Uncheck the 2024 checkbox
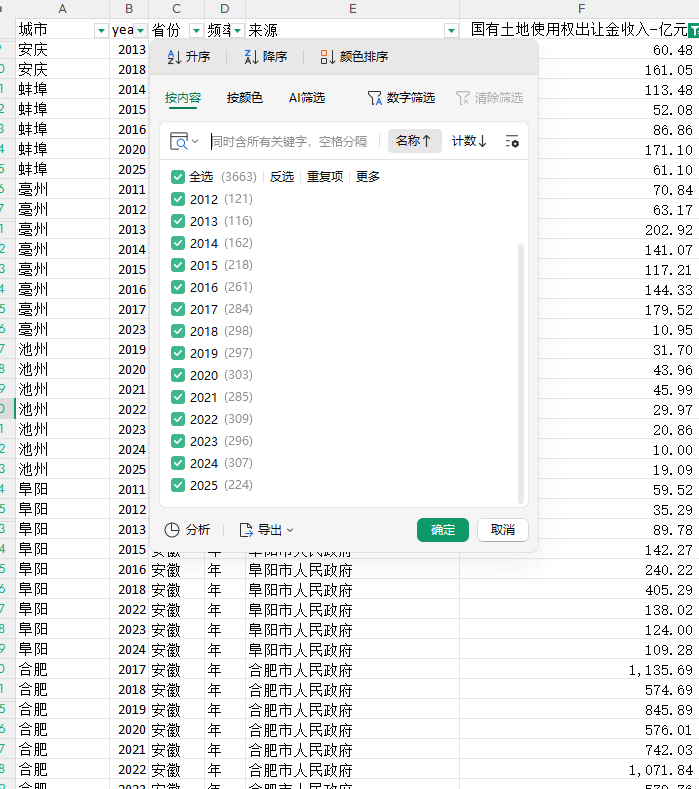This screenshot has width=699, height=789. (x=178, y=463)
